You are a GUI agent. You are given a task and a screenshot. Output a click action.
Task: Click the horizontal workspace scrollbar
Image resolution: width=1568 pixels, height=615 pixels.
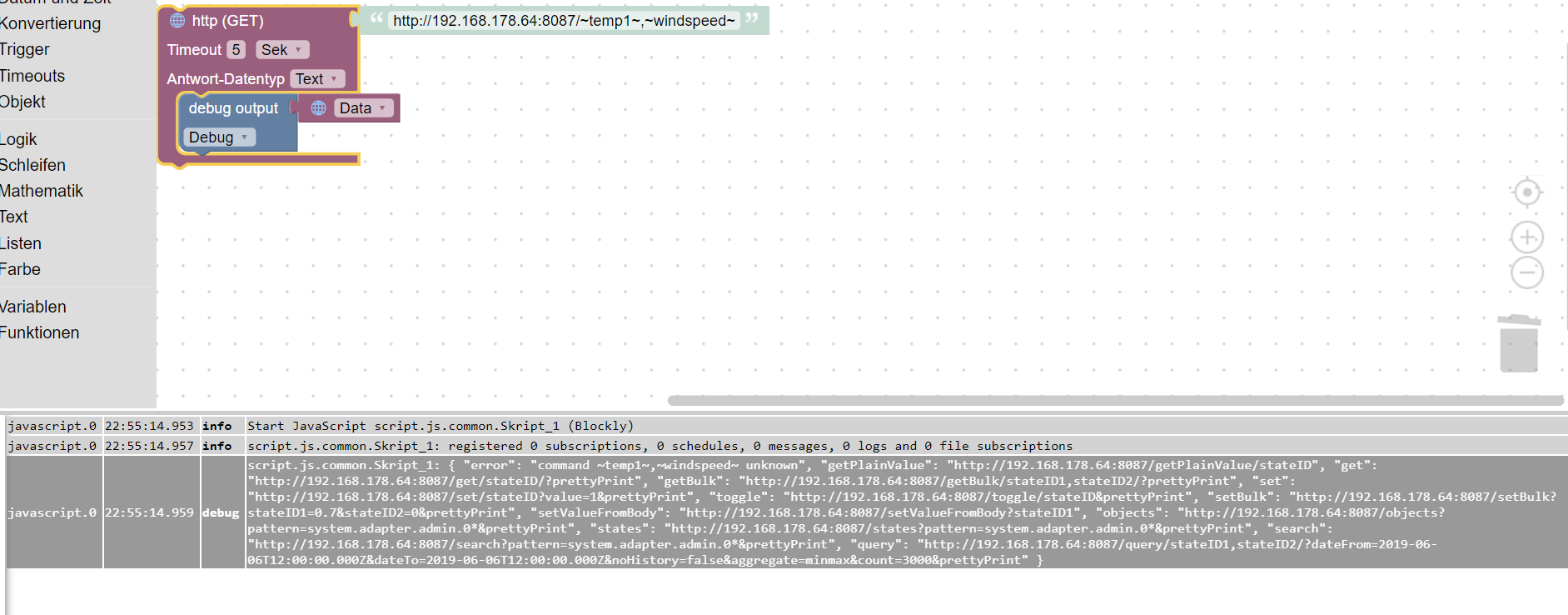tap(1115, 400)
